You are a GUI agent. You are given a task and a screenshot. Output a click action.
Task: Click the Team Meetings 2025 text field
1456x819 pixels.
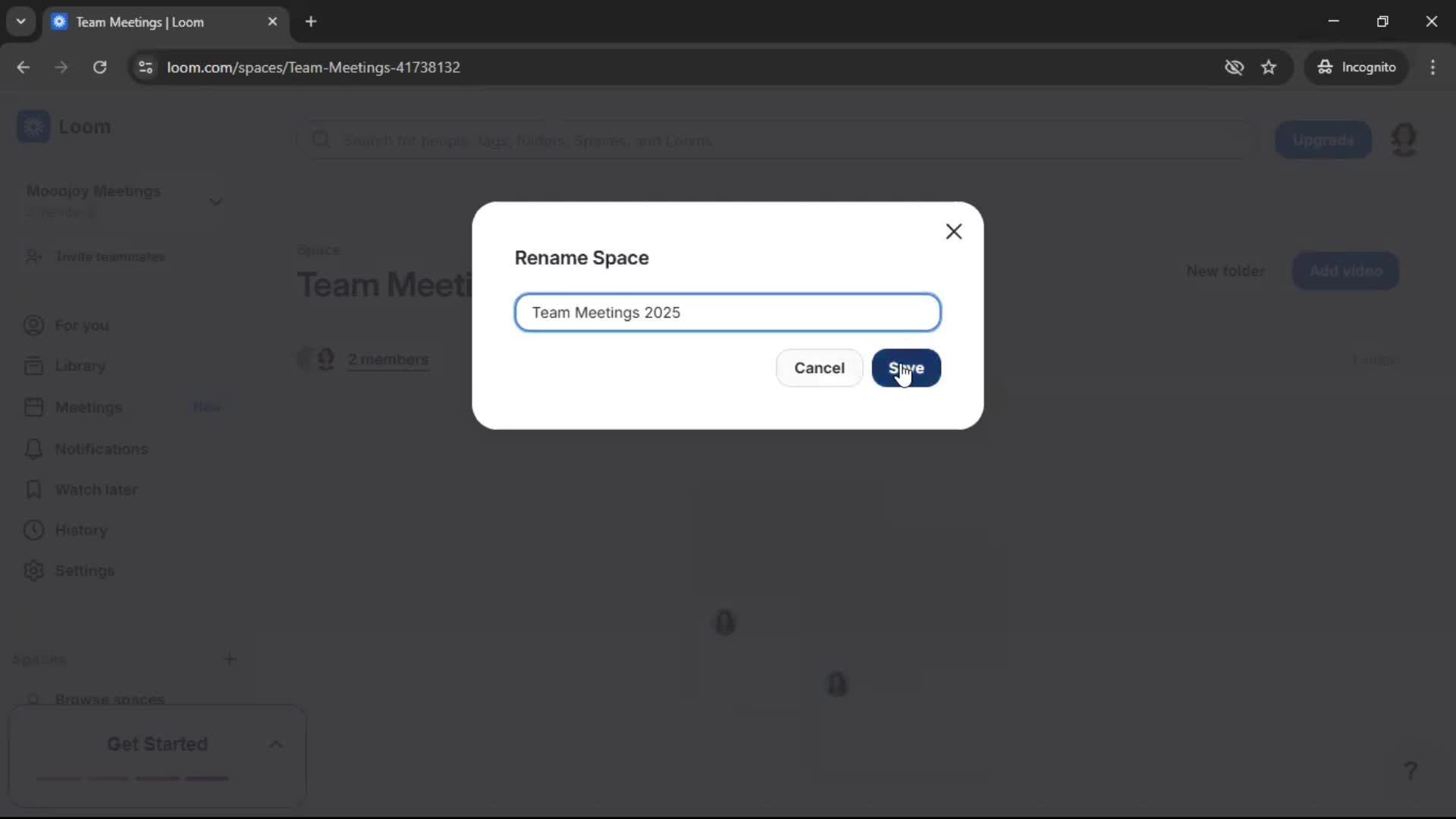click(x=727, y=312)
